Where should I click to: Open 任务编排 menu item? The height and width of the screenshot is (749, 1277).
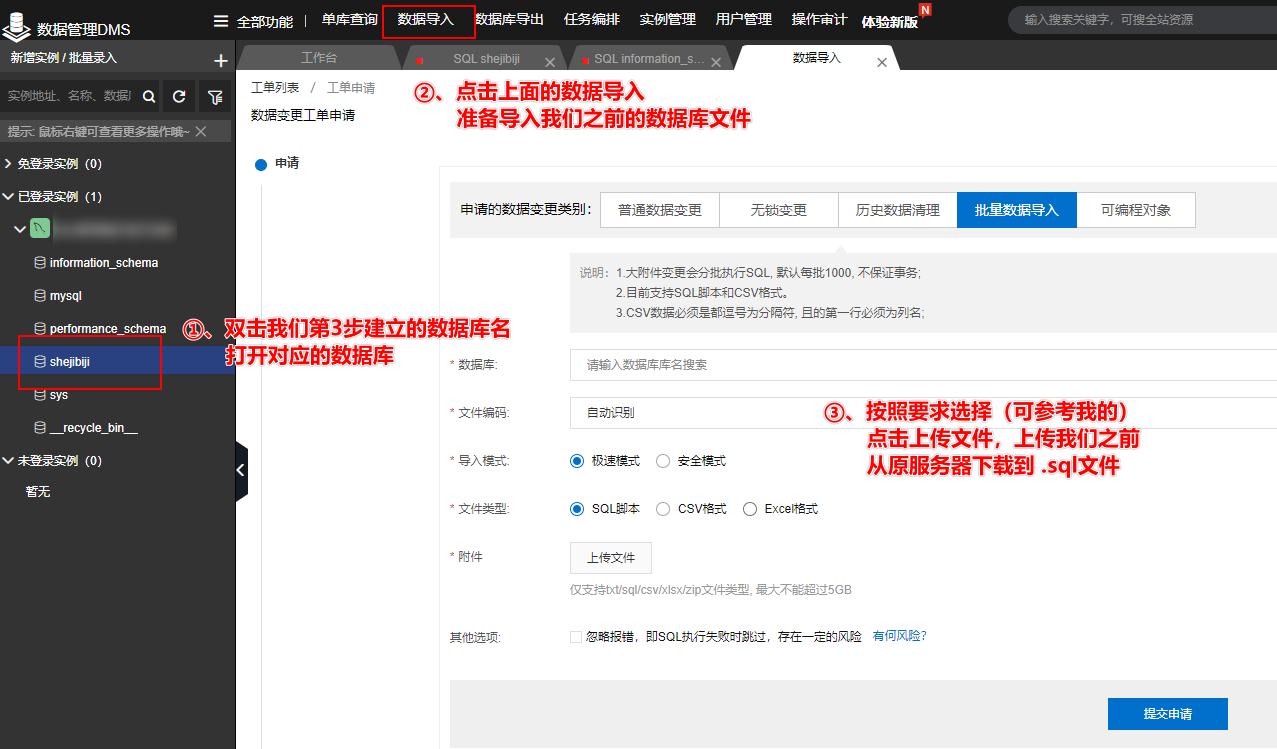tap(591, 20)
